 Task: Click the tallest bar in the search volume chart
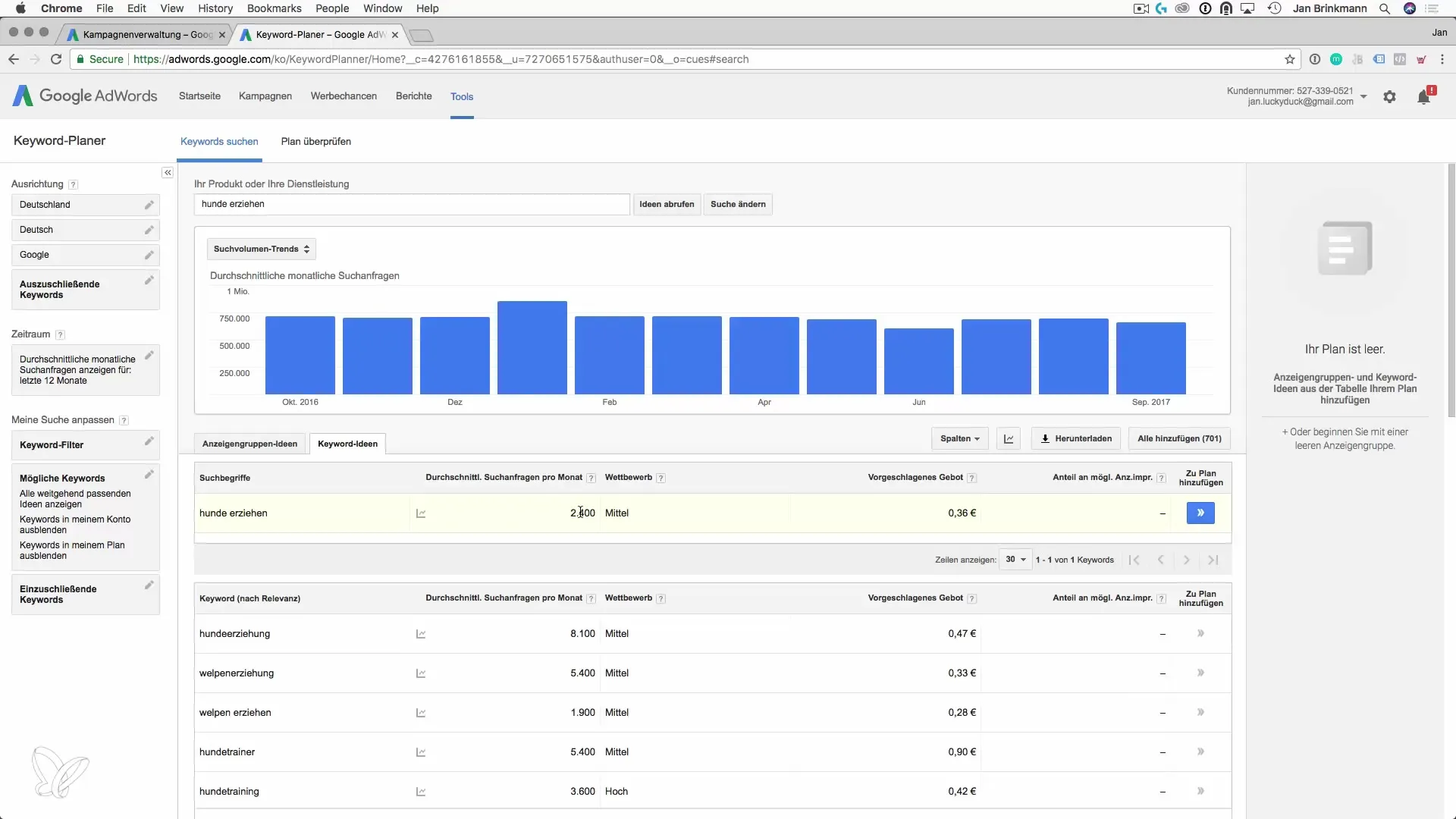click(x=532, y=347)
